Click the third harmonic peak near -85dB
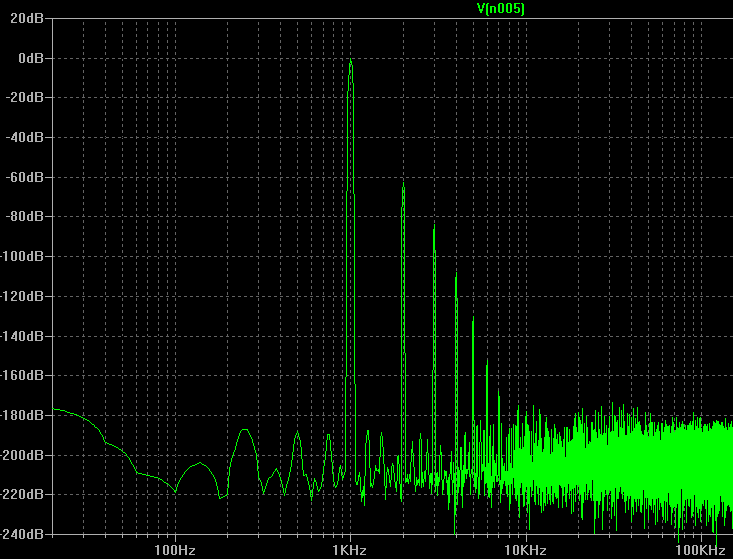 click(434, 226)
